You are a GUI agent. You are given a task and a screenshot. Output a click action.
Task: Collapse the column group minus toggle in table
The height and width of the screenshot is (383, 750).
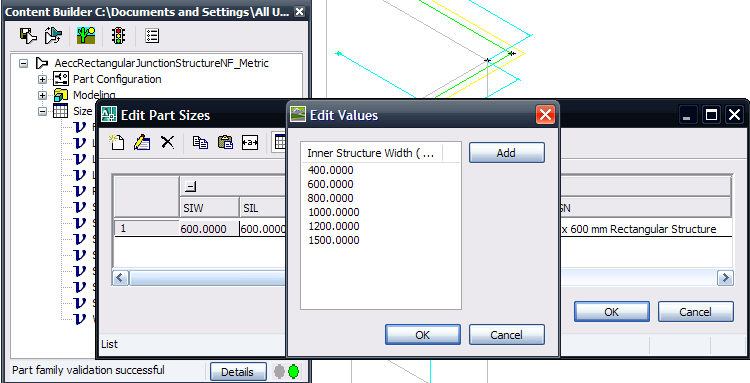pyautogui.click(x=190, y=186)
